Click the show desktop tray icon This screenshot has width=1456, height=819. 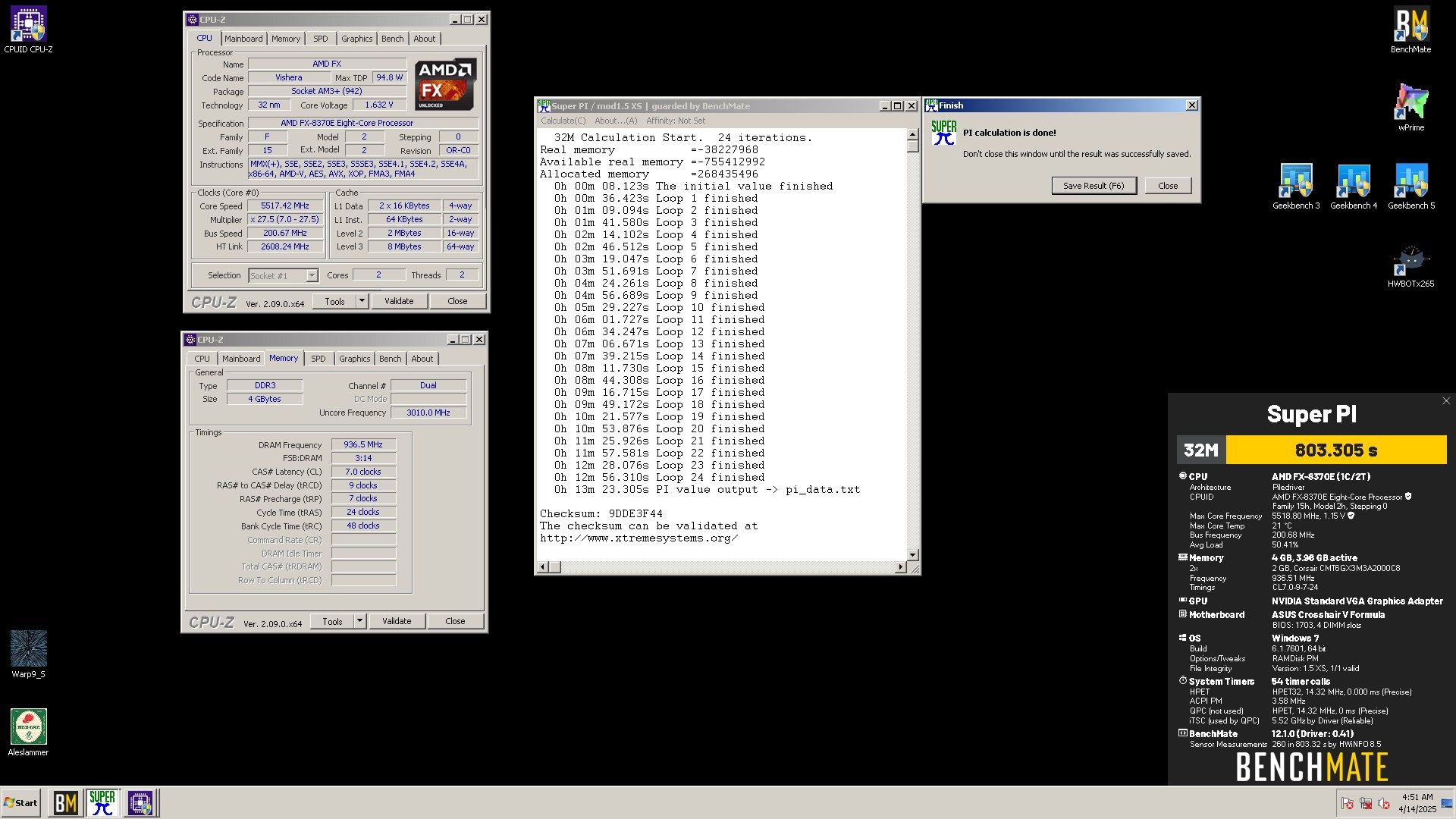(1447, 804)
